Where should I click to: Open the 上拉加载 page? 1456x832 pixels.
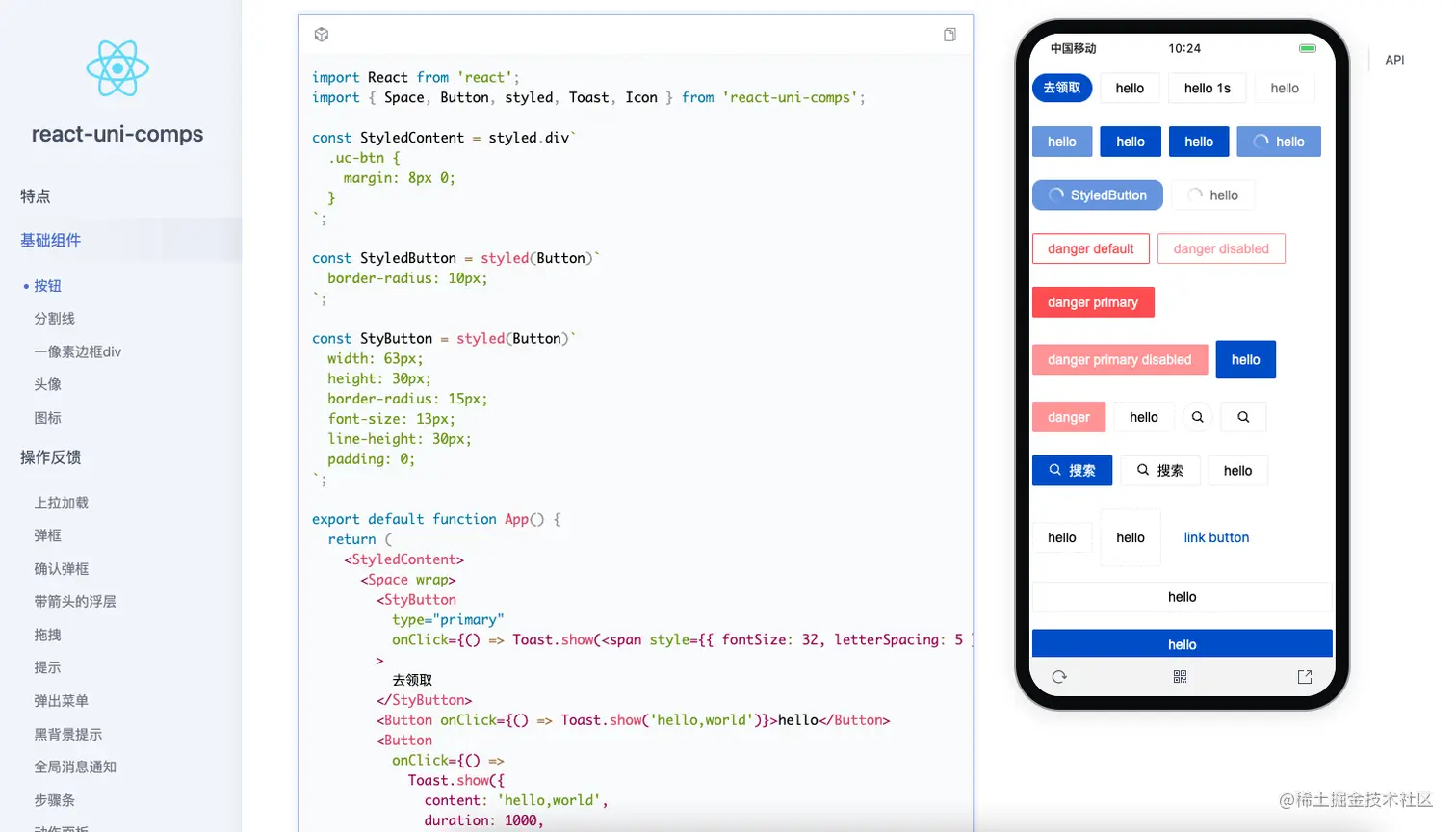tap(61, 504)
